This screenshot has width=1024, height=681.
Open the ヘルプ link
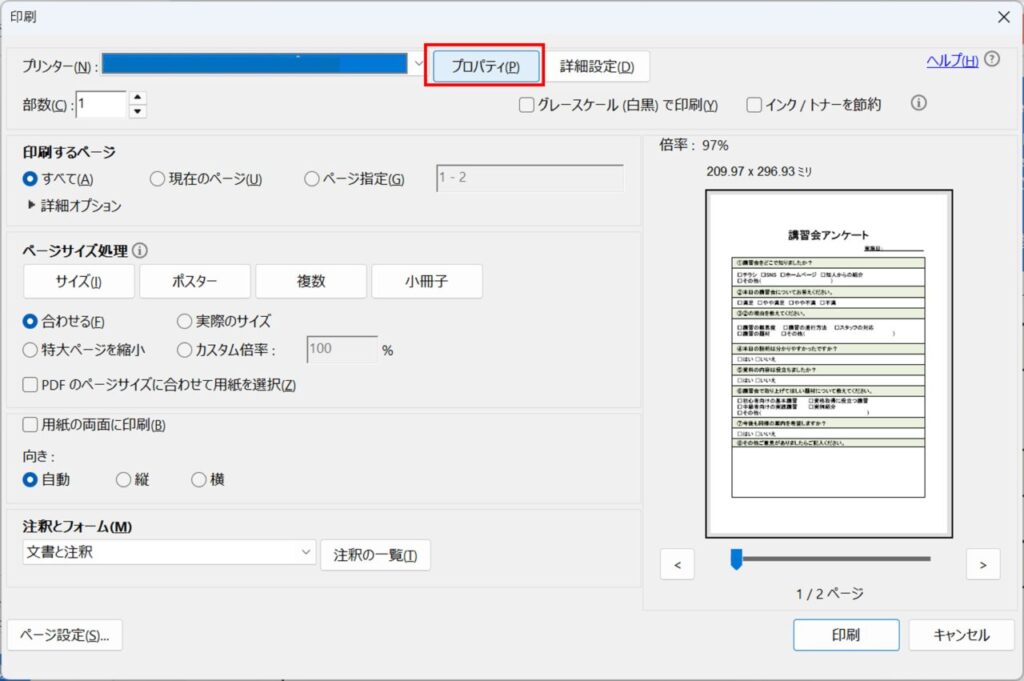(x=952, y=61)
